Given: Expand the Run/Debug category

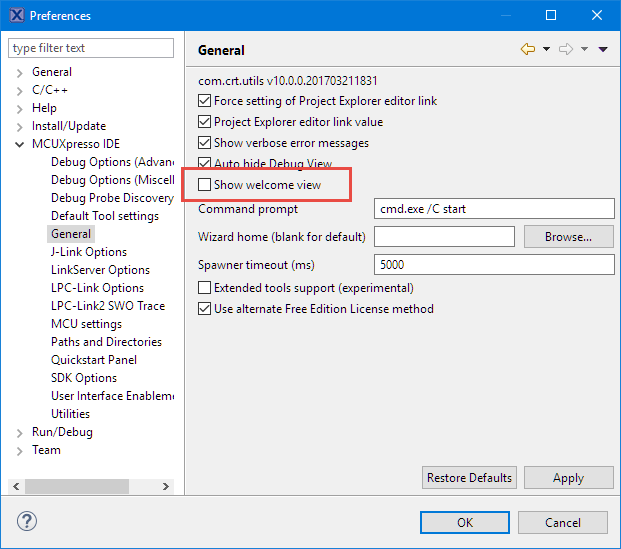Looking at the screenshot, I should click(20, 432).
